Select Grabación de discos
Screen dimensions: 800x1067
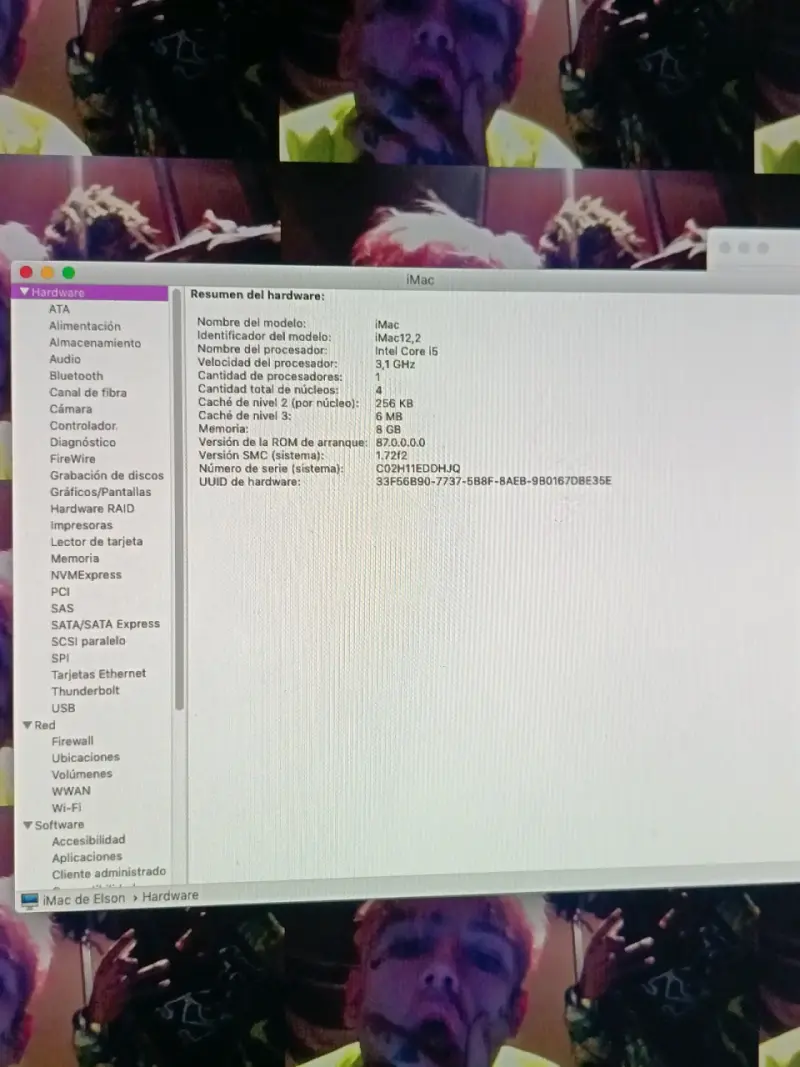coord(107,475)
